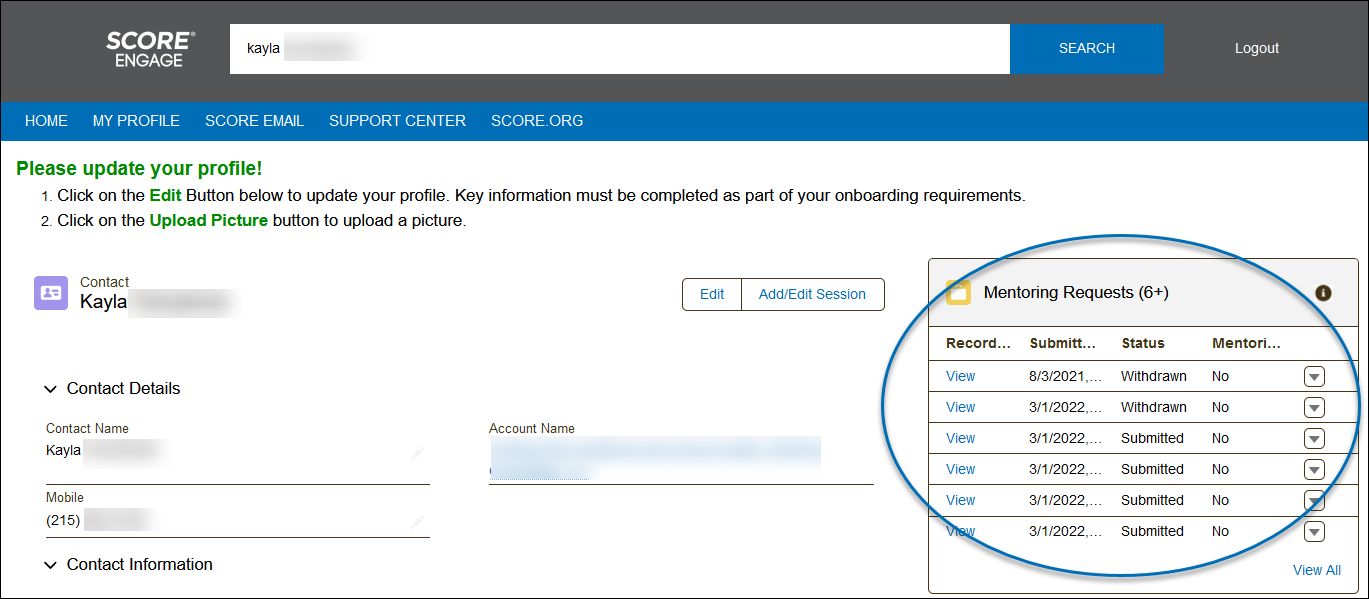
Task: Click the info icon in Mentoring Requests
Action: 1323,293
